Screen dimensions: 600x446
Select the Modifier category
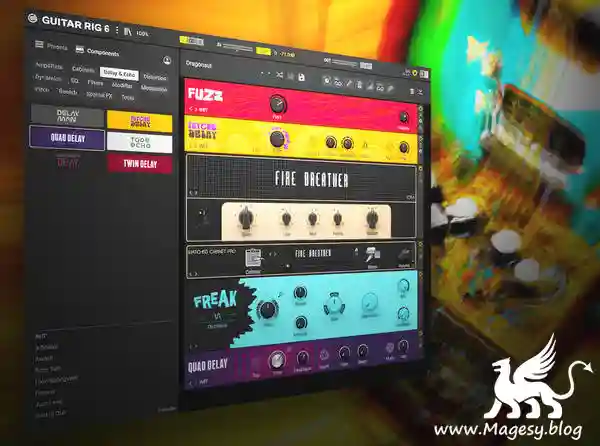(122, 85)
